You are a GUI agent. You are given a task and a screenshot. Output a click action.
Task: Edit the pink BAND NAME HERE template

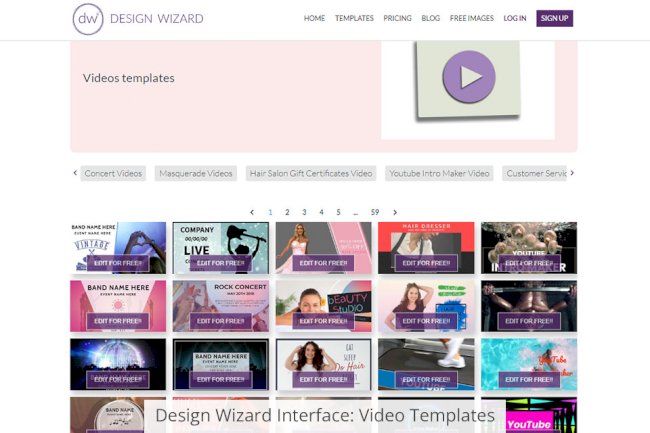tap(118, 321)
